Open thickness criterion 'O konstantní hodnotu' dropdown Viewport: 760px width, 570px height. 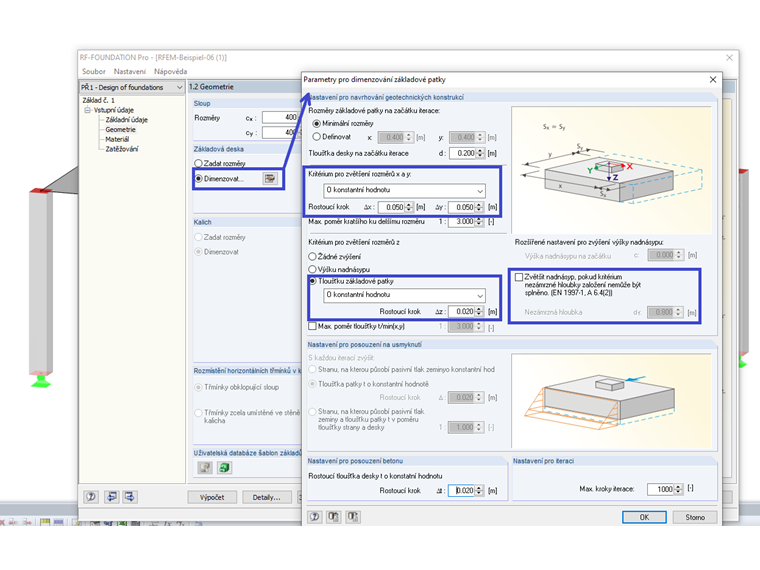point(404,295)
